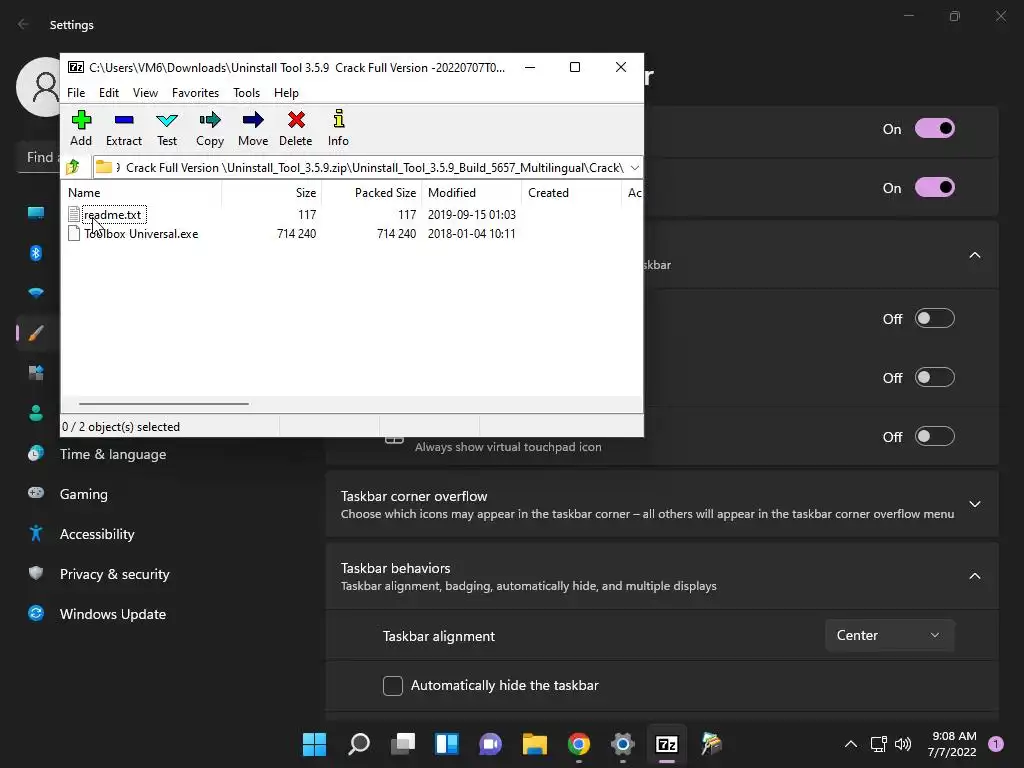Click the Bluetooth sidebar icon in Settings
The image size is (1024, 768).
(36, 253)
